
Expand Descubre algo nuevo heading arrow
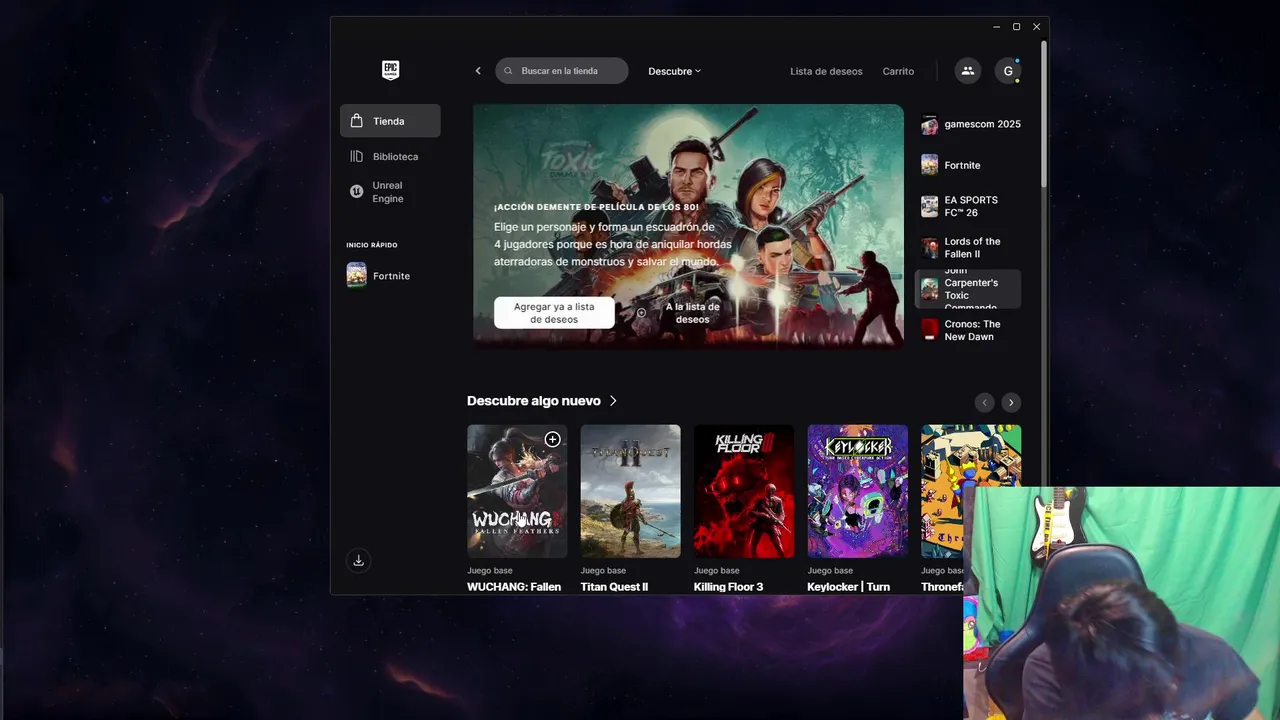point(613,401)
